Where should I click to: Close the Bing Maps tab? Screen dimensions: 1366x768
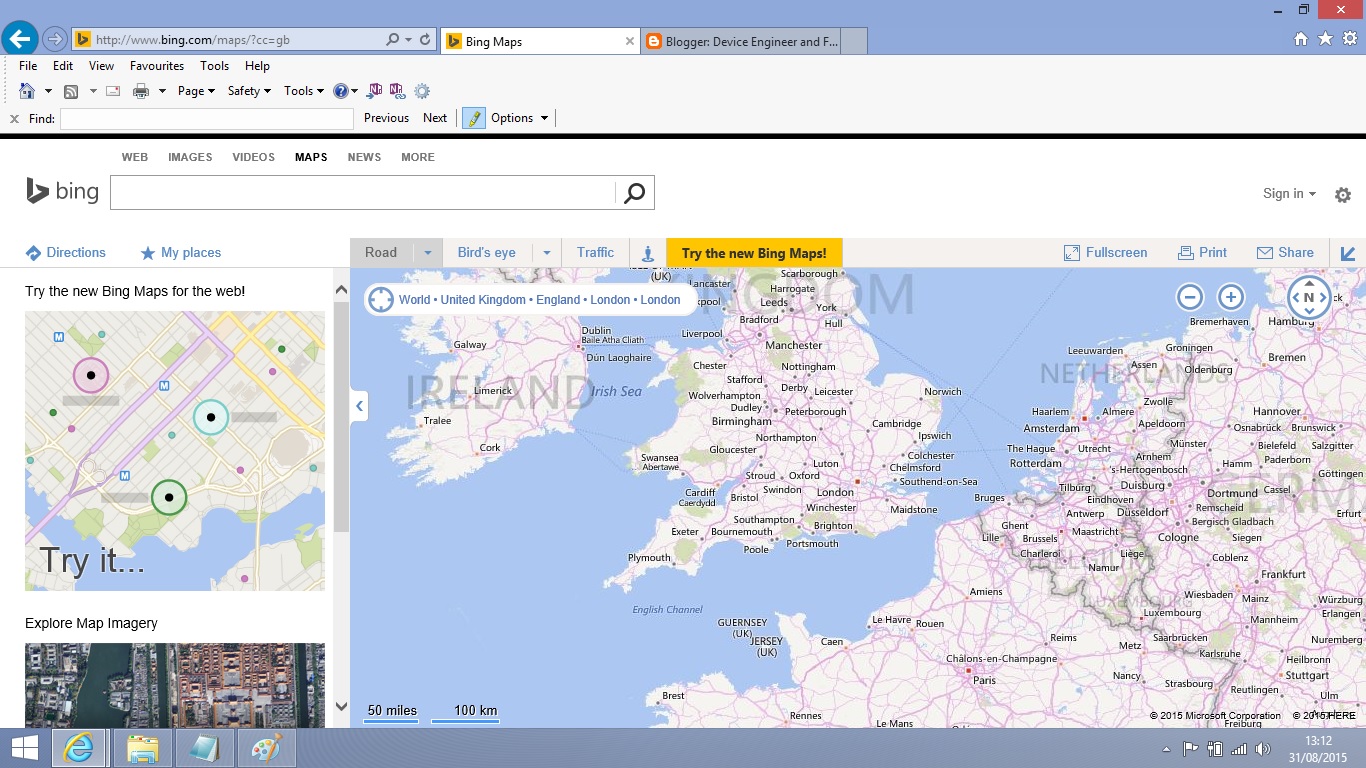coord(629,41)
